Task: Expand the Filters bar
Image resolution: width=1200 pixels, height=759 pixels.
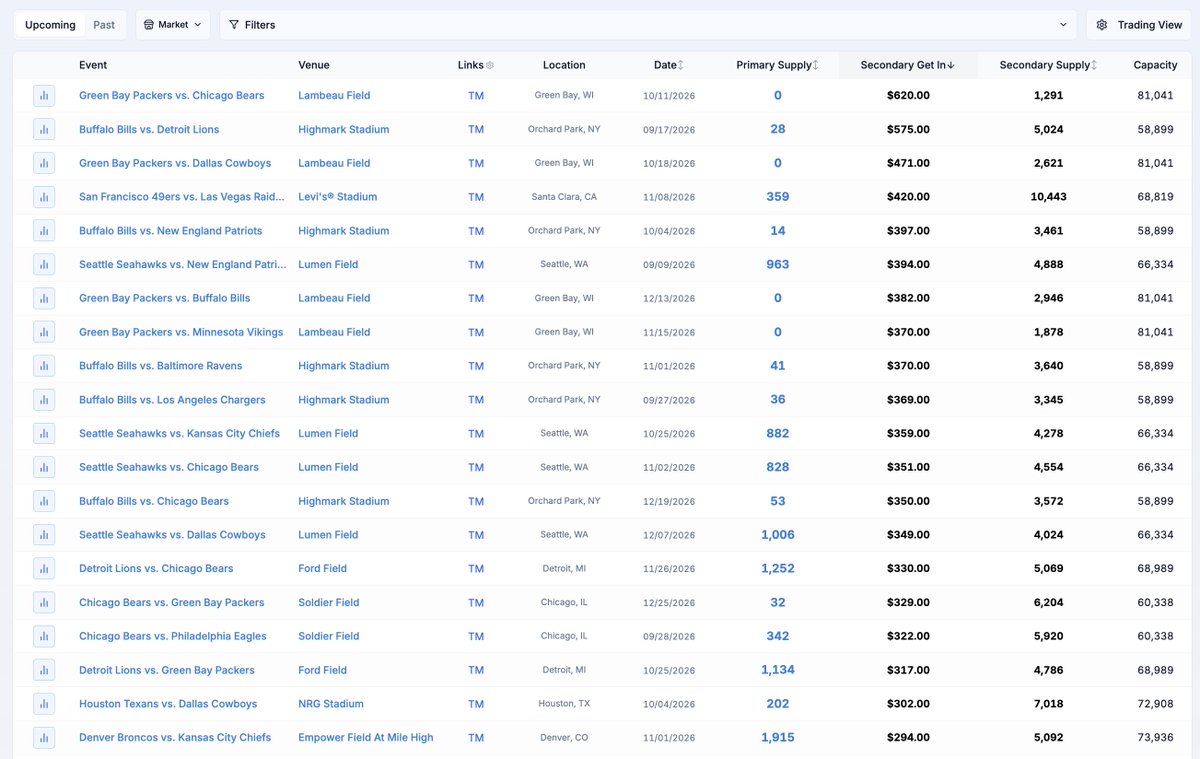Action: point(648,25)
